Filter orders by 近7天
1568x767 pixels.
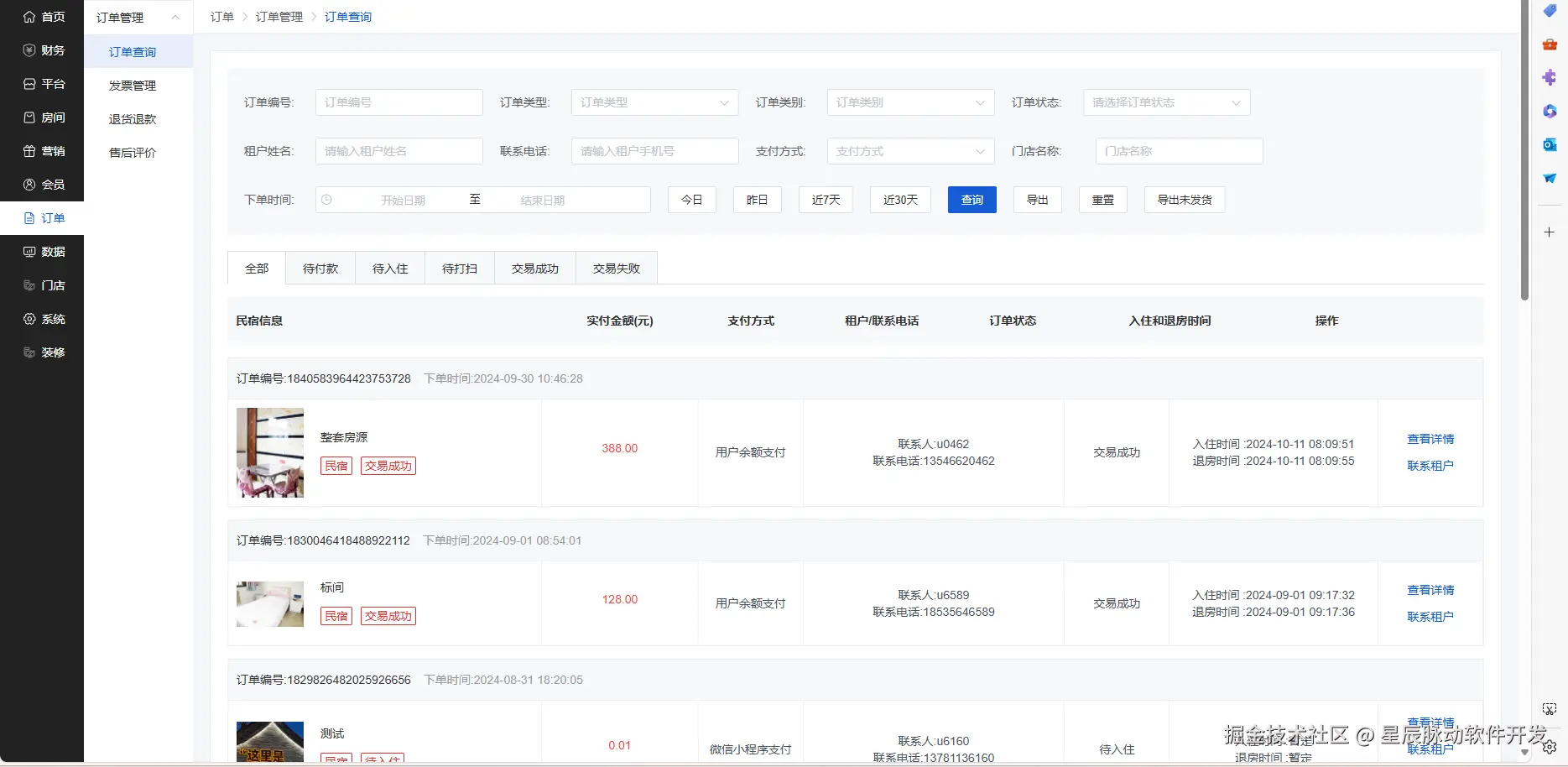point(826,200)
